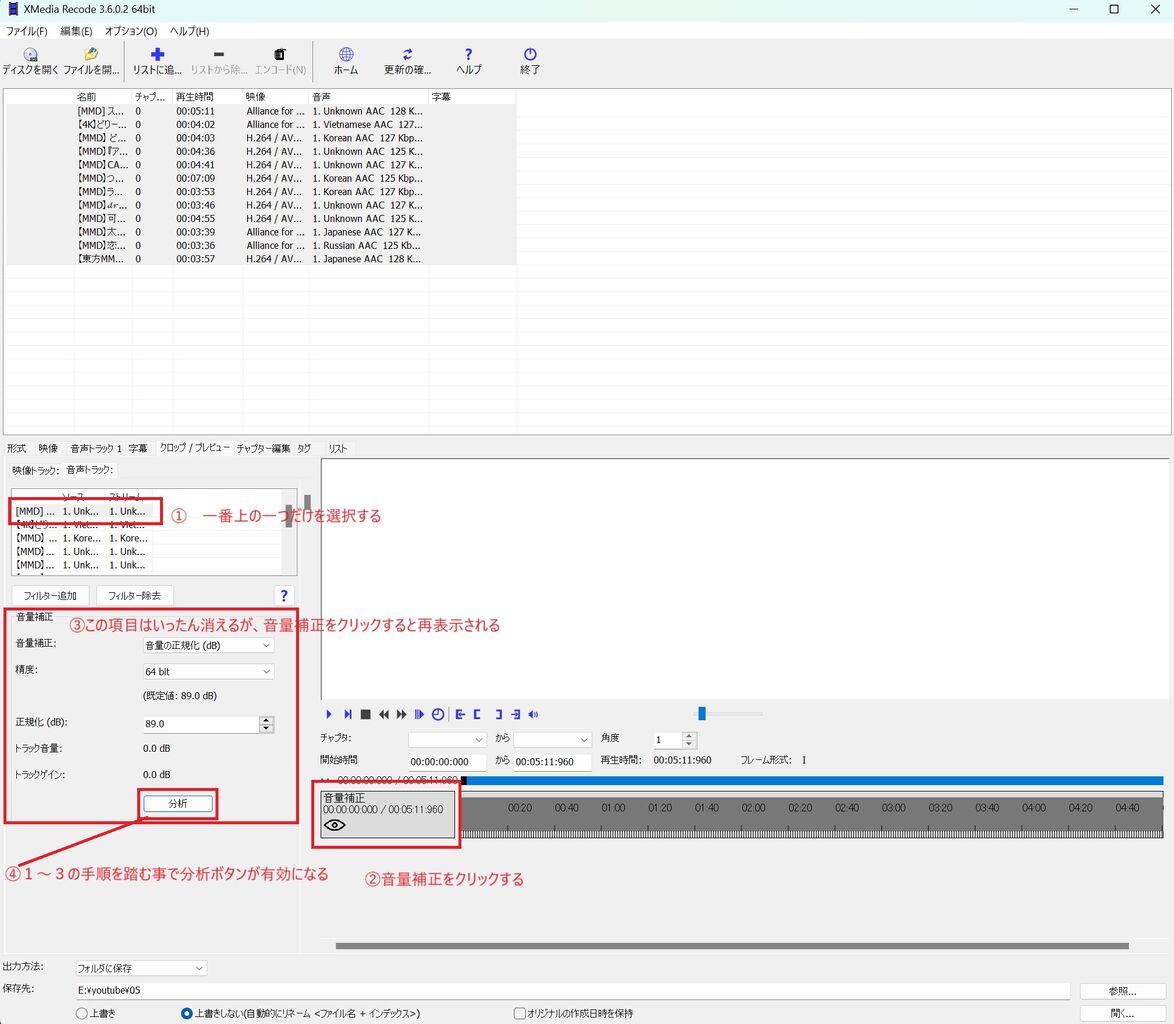The image size is (1174, 1024).
Task: Switch to the 映像 tab
Action: click(x=48, y=448)
